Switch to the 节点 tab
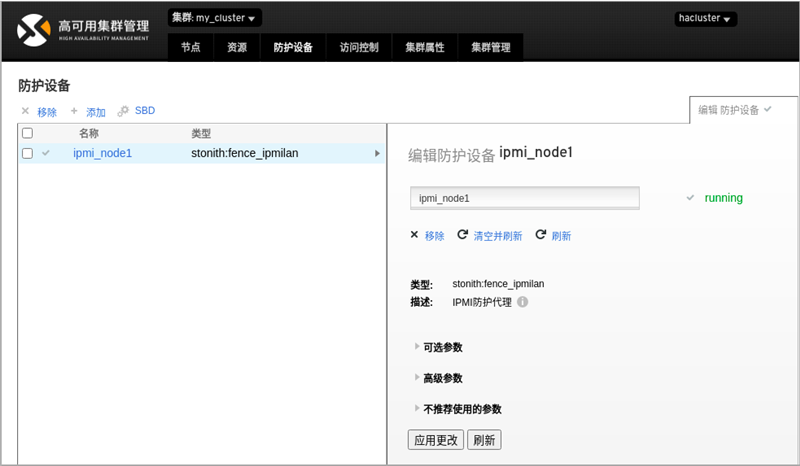The image size is (800, 466). 190,47
